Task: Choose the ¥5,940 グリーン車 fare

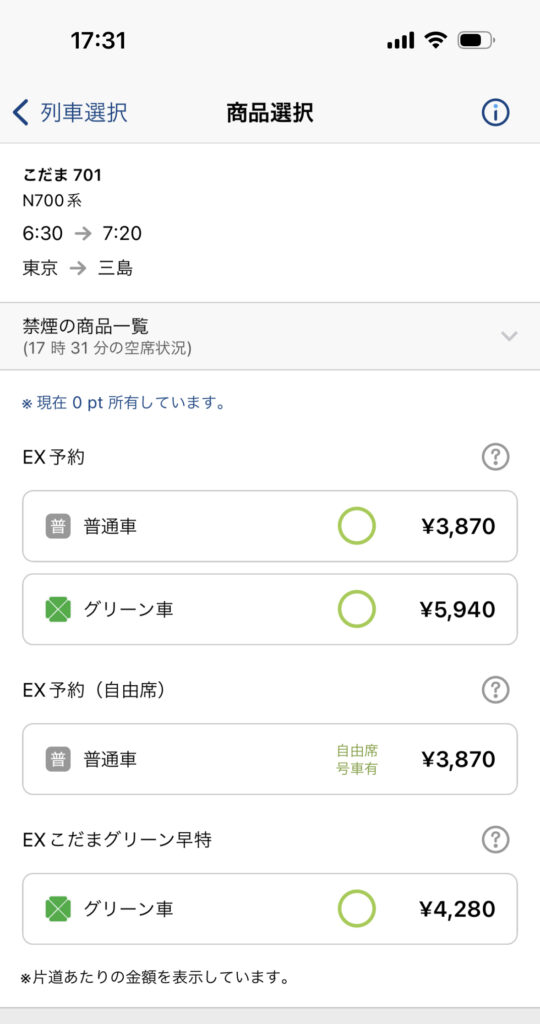Action: click(270, 609)
